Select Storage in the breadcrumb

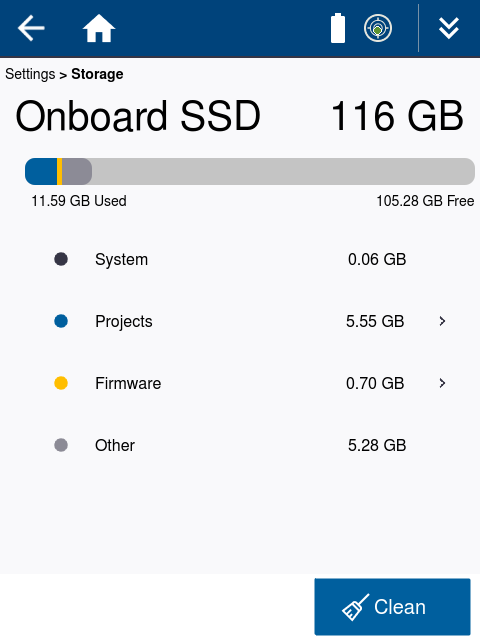click(97, 74)
